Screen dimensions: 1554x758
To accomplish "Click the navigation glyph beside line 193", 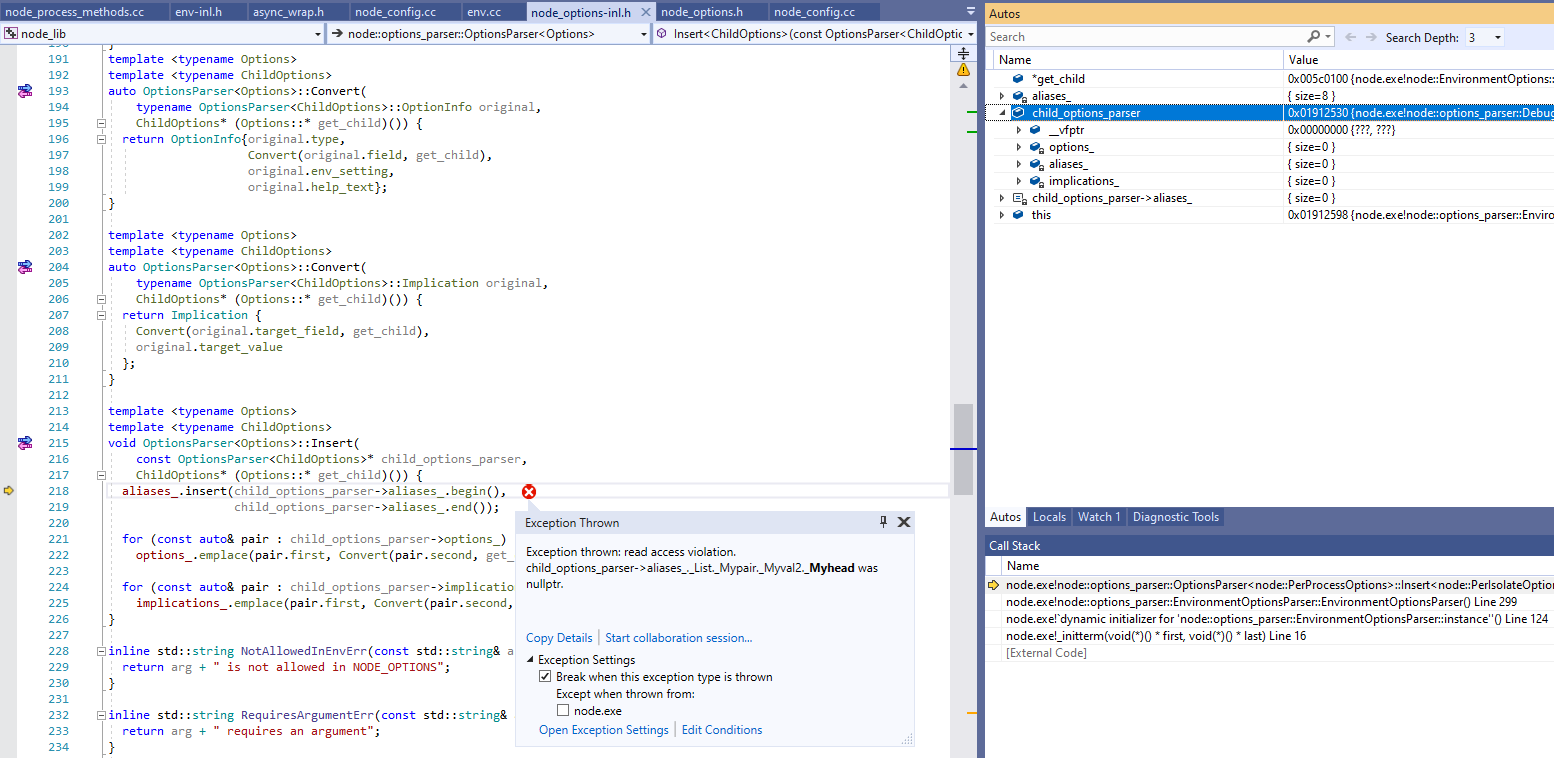I will pos(25,91).
